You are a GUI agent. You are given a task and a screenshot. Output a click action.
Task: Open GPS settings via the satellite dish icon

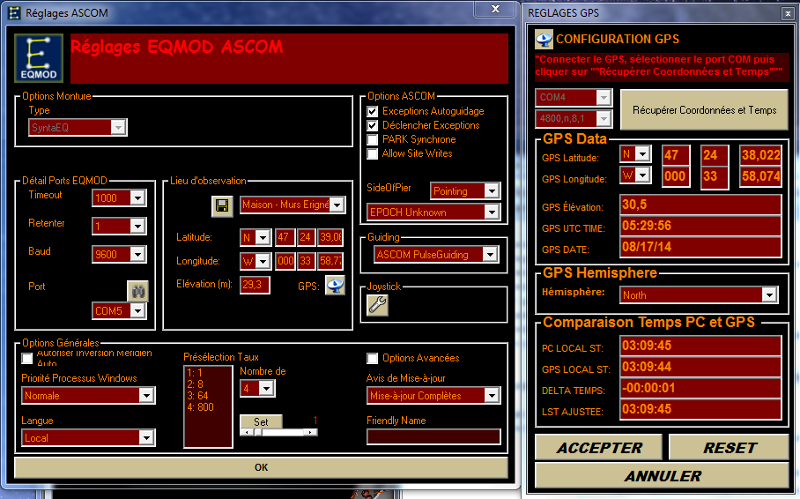click(x=334, y=285)
